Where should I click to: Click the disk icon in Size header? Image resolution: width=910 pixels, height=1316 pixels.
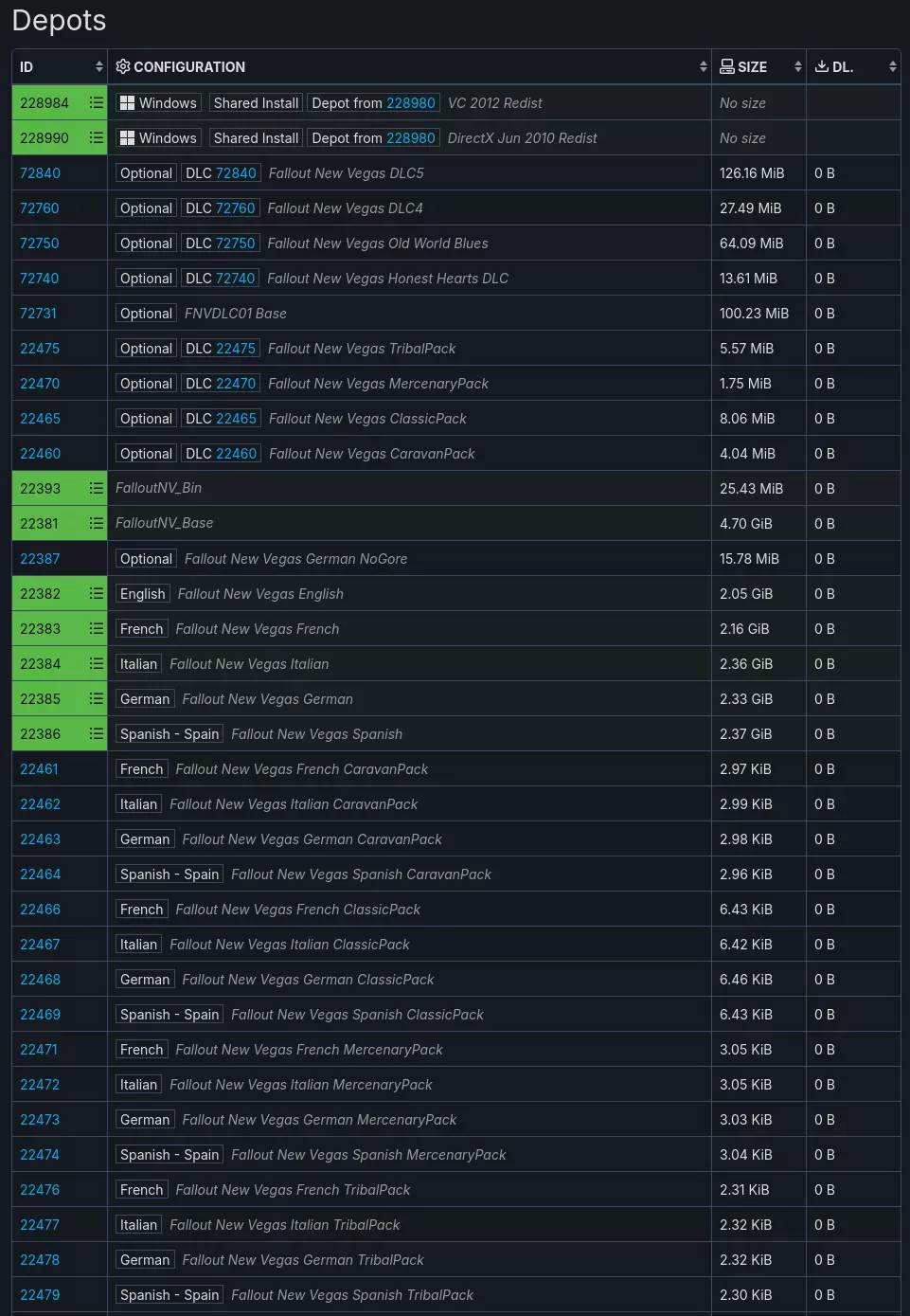727,66
